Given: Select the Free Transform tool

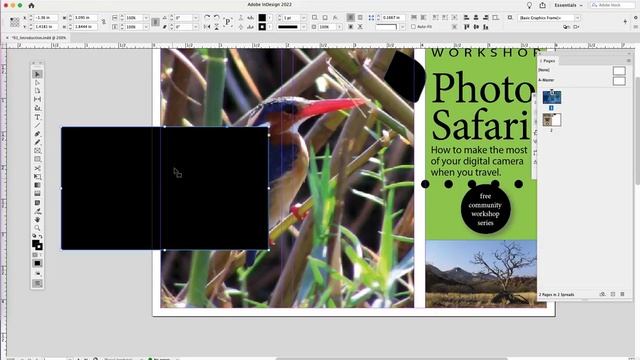Looking at the screenshot, I should pyautogui.click(x=37, y=177).
